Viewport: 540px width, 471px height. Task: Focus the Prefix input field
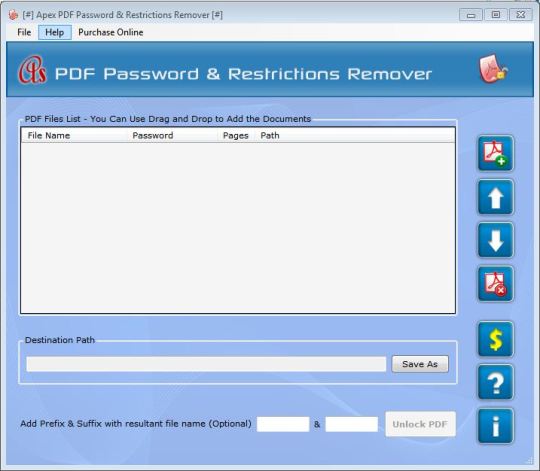point(283,424)
